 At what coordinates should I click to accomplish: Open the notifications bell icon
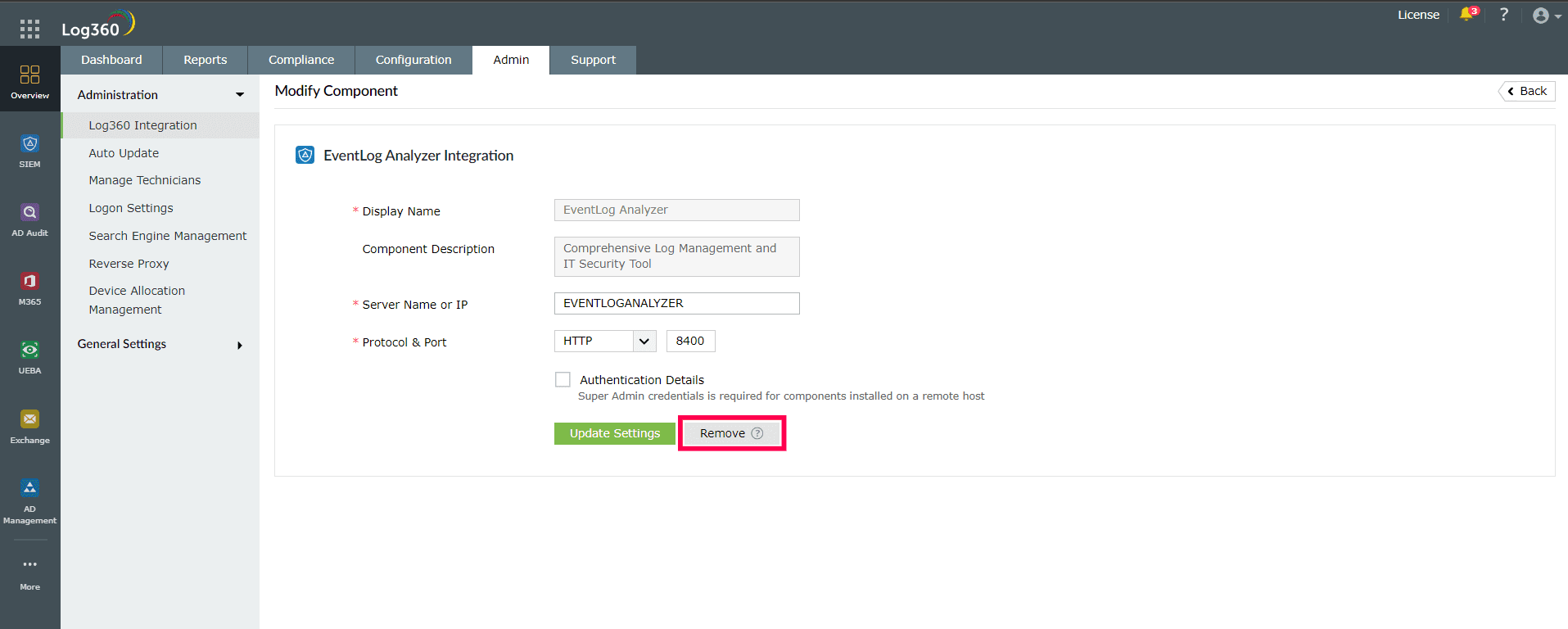1468,14
